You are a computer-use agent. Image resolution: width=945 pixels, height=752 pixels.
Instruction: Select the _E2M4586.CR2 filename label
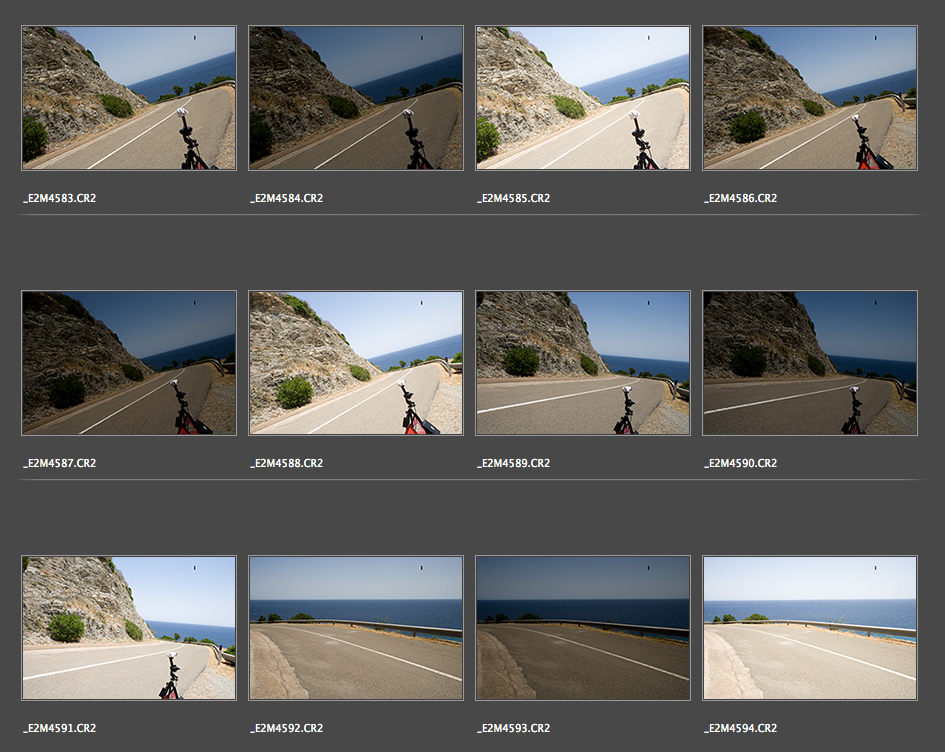click(741, 199)
